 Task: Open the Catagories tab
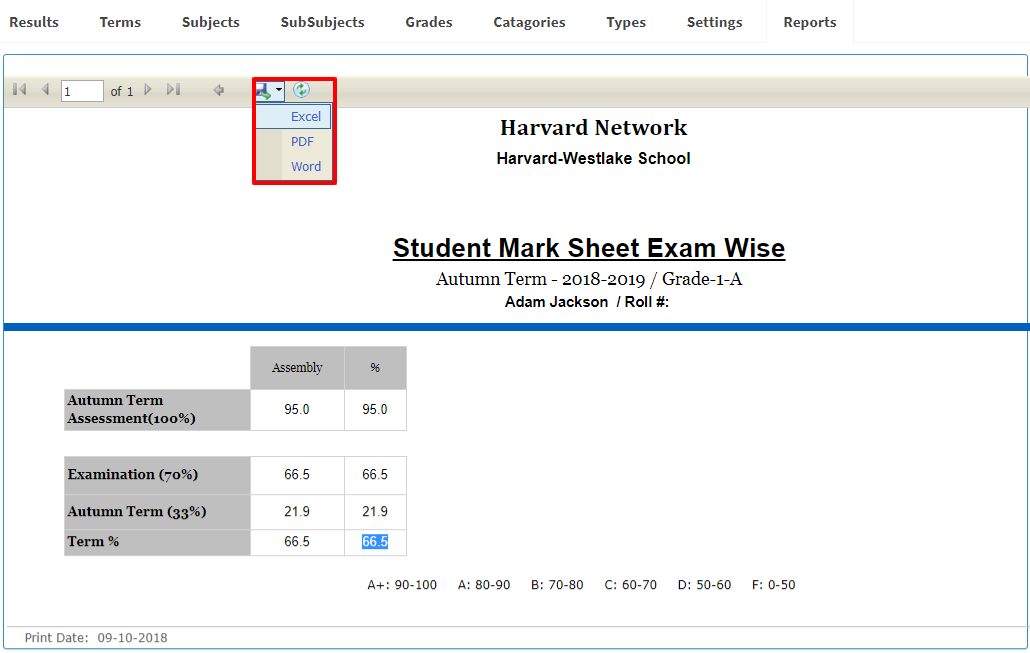coord(529,22)
